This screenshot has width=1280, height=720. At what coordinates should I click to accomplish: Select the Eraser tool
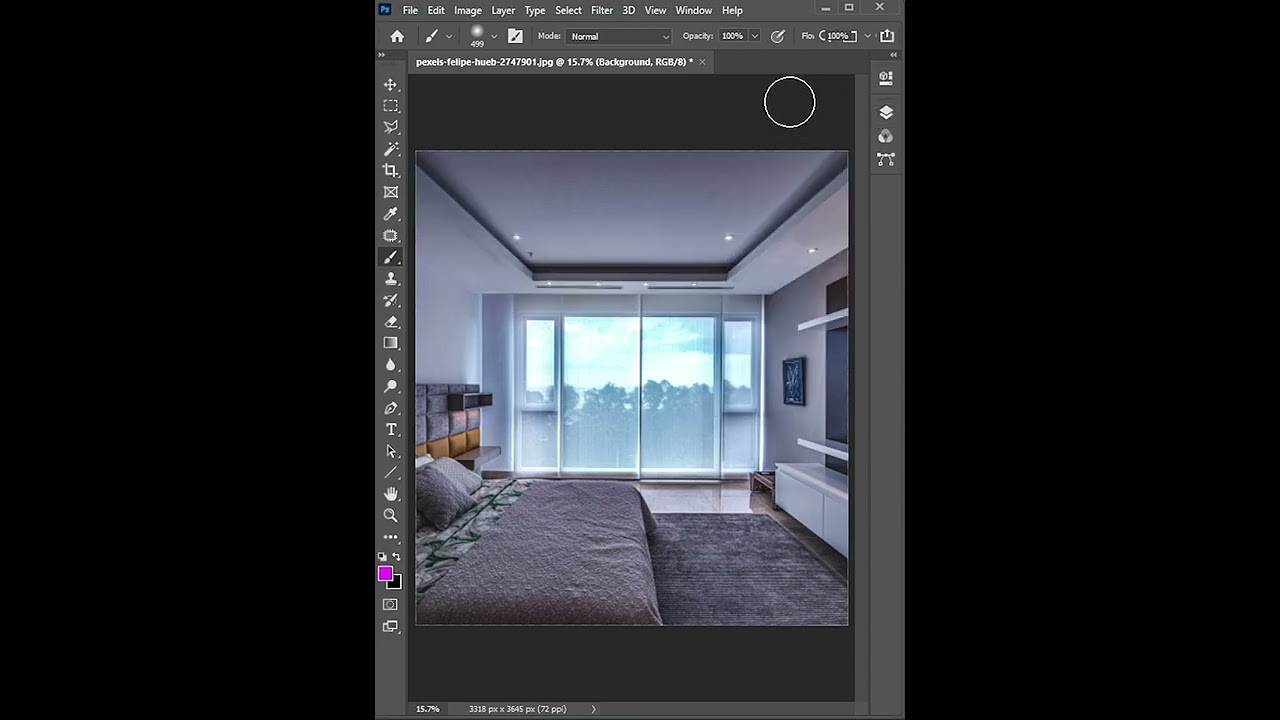pos(391,322)
